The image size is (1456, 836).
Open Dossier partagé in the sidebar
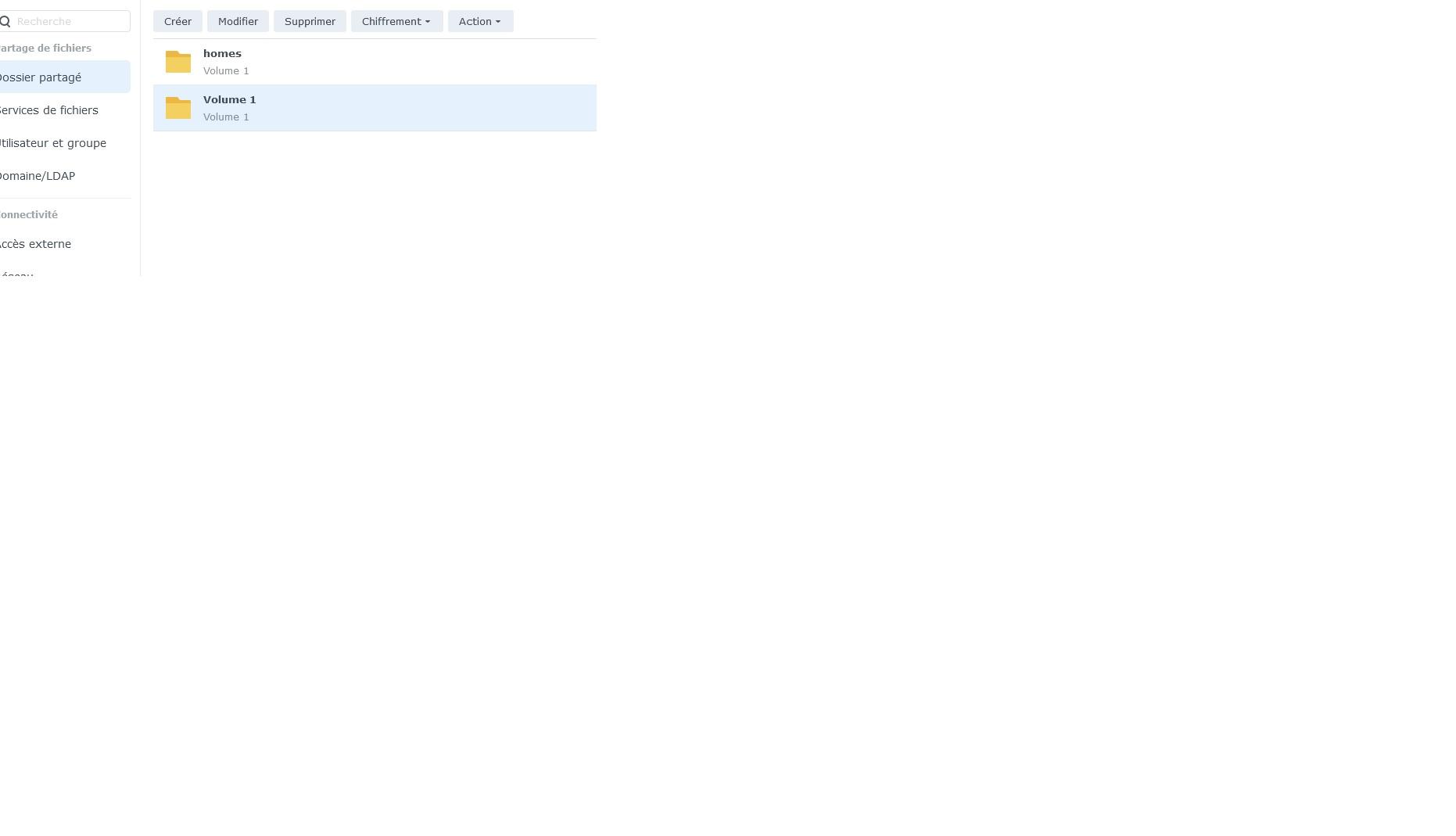[65, 77]
